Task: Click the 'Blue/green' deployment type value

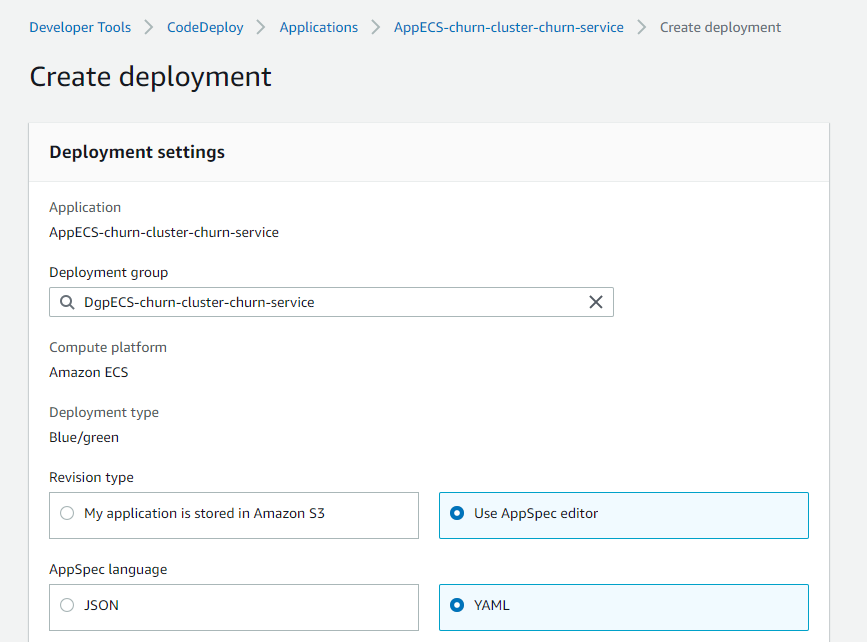Action: click(84, 437)
